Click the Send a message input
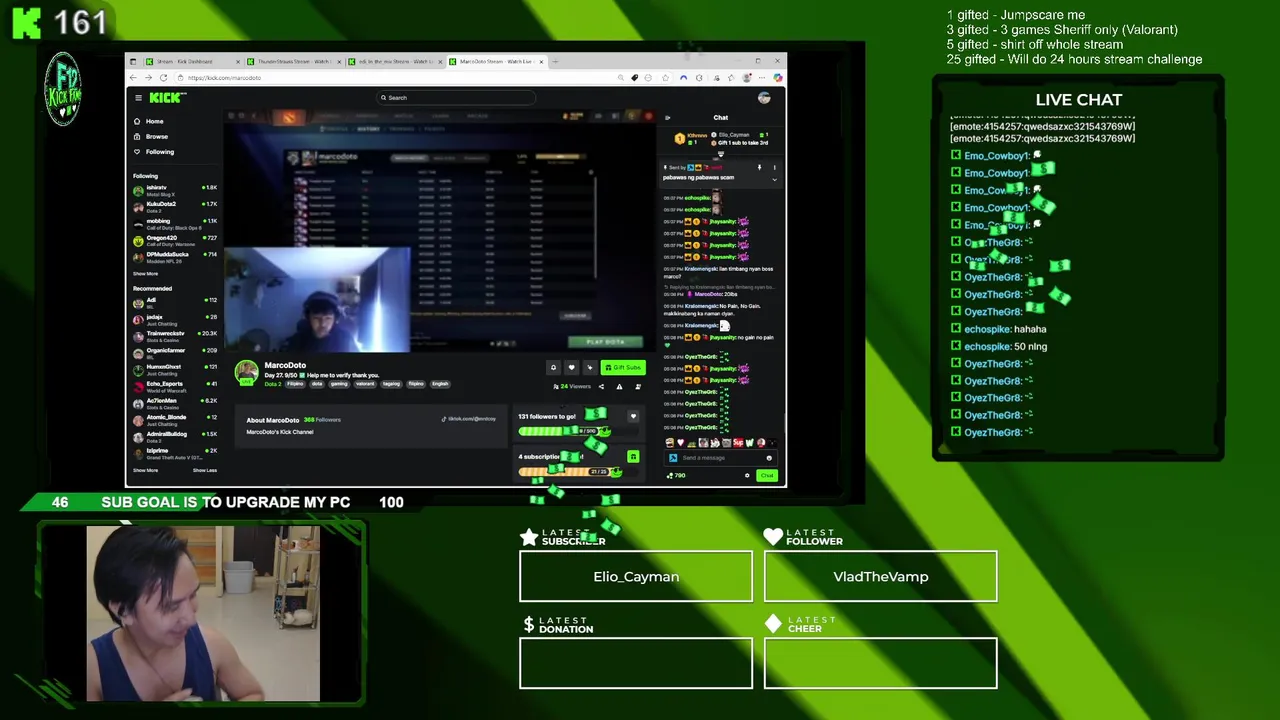The width and height of the screenshot is (1280, 720). coord(720,458)
